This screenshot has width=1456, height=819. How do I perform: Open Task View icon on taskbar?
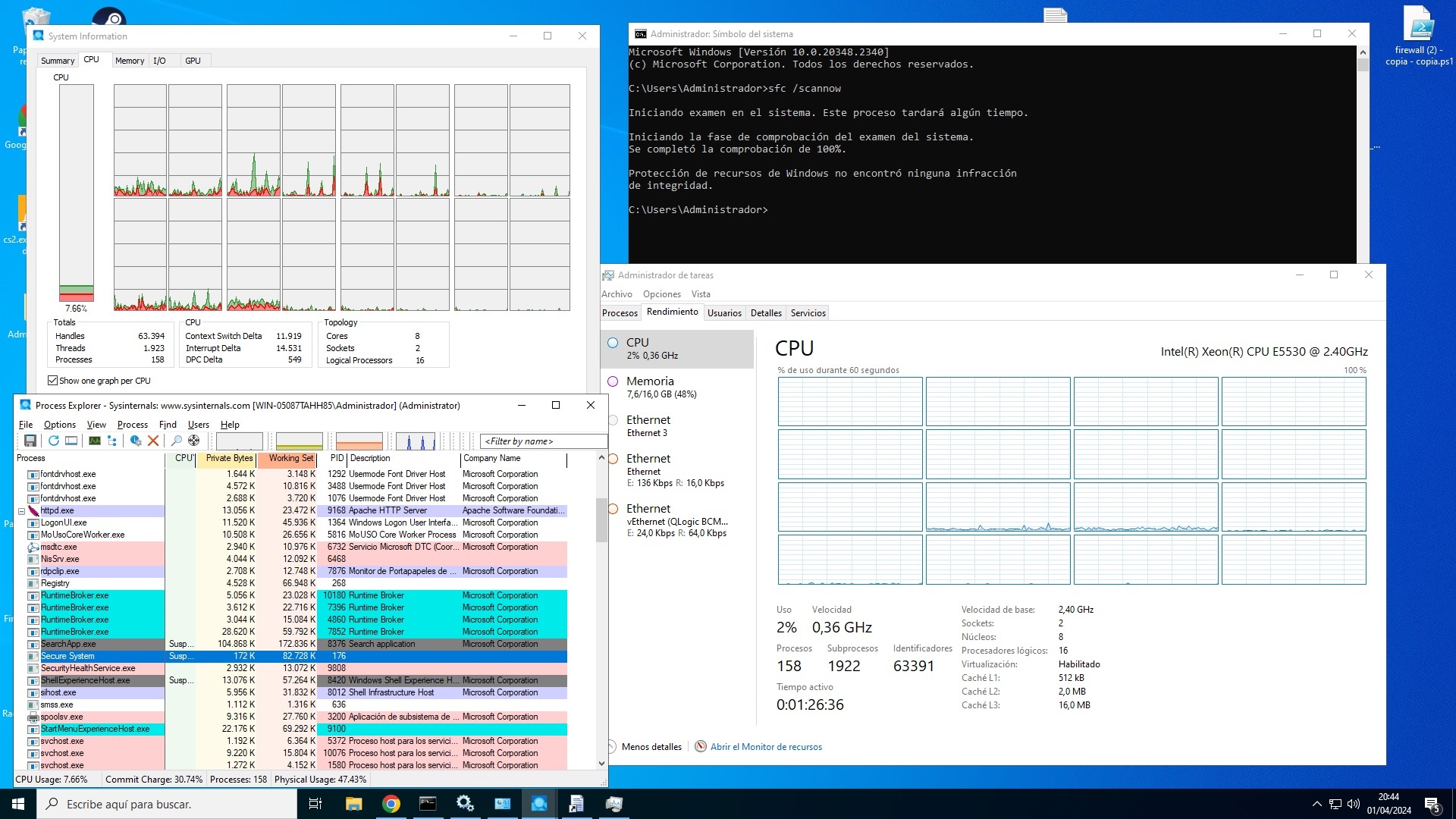315,804
